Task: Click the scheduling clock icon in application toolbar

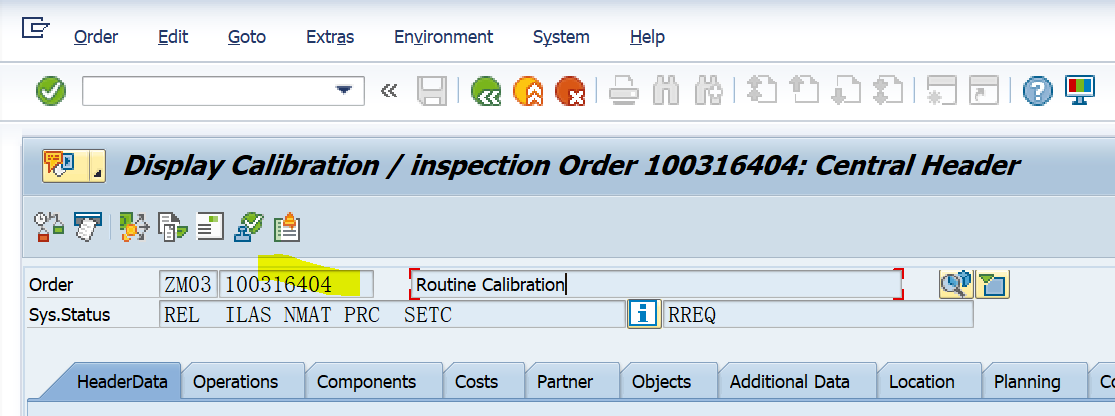Action: [x=49, y=227]
